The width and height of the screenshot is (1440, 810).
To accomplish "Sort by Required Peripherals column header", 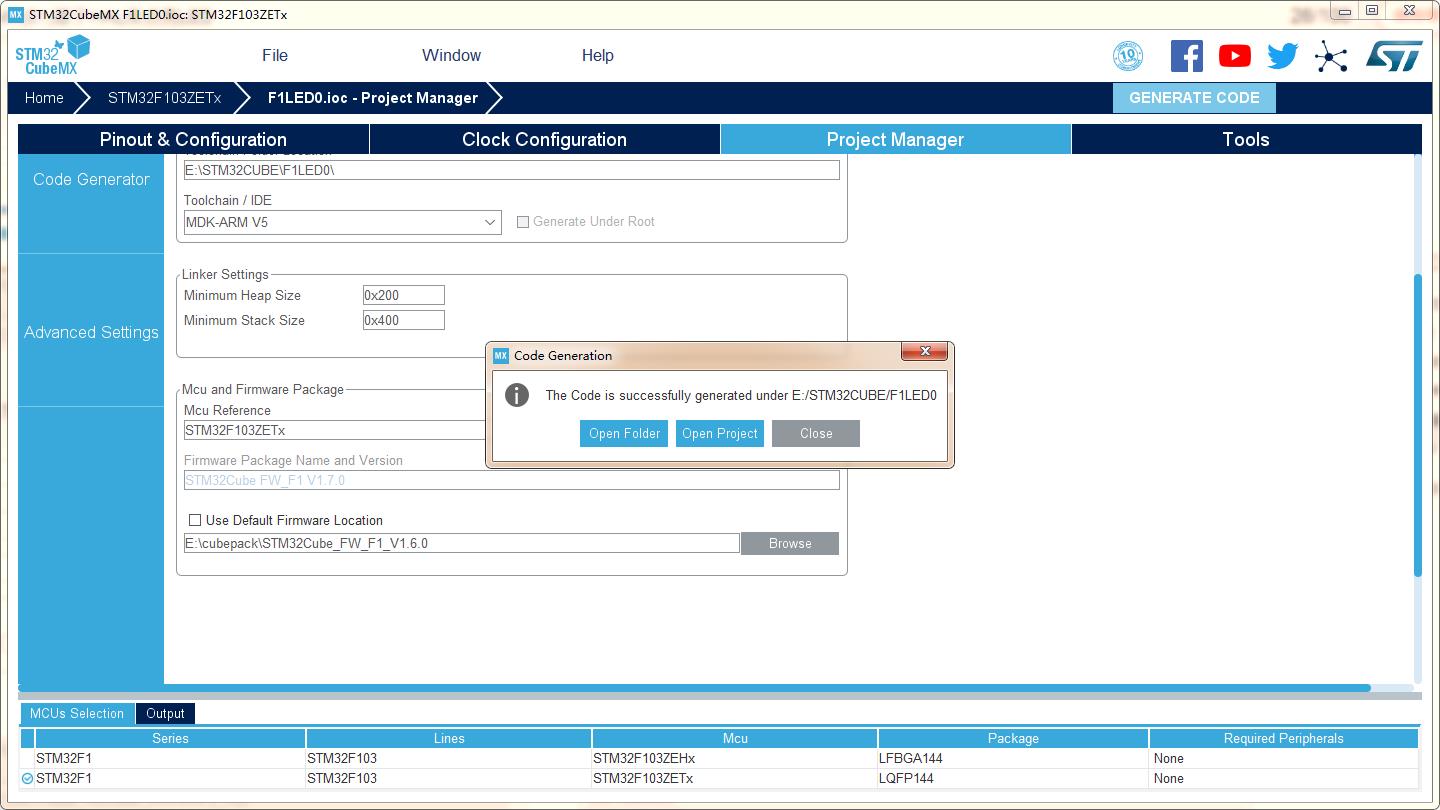I will tap(1284, 738).
